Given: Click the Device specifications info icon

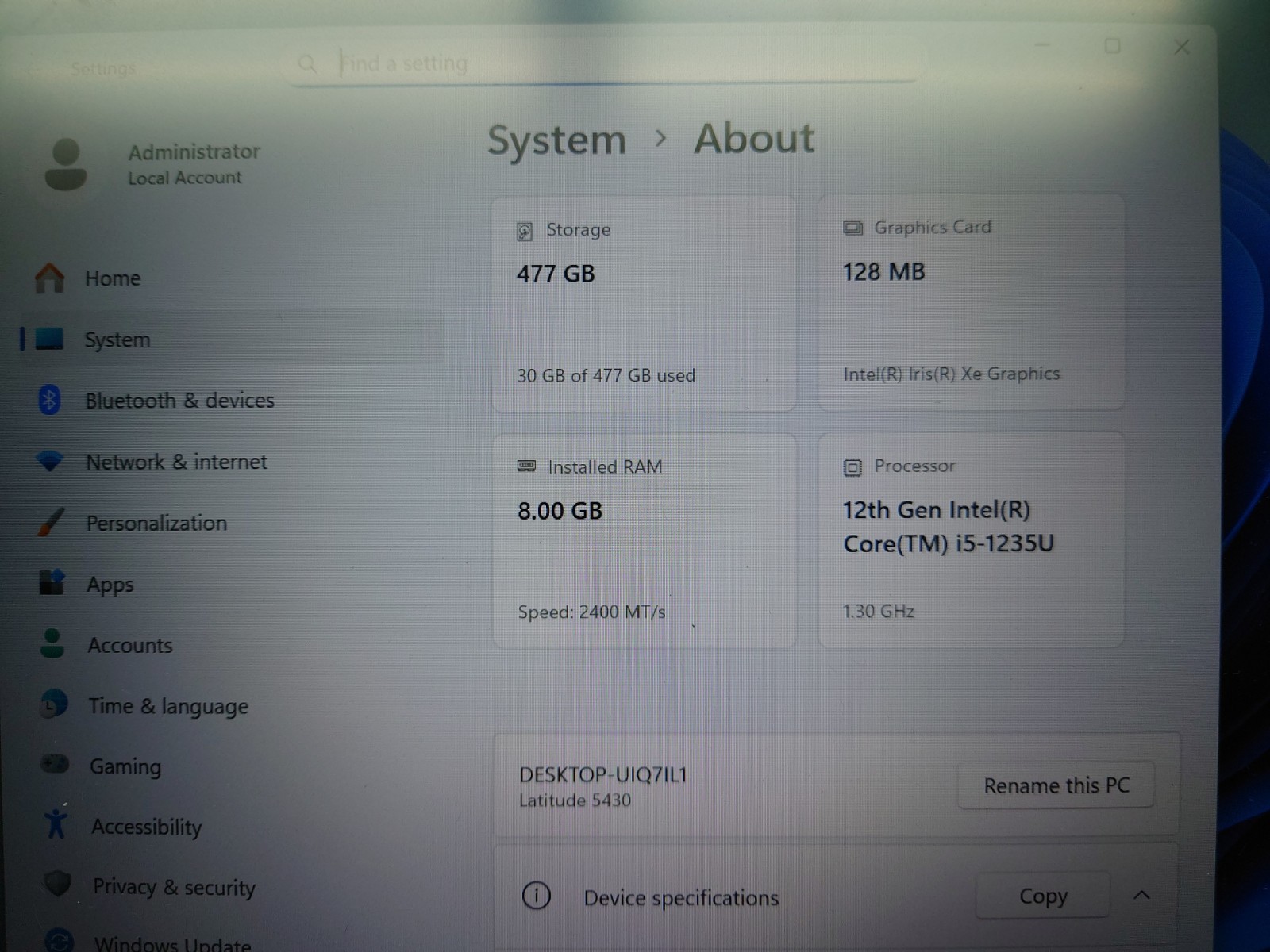Looking at the screenshot, I should (537, 896).
